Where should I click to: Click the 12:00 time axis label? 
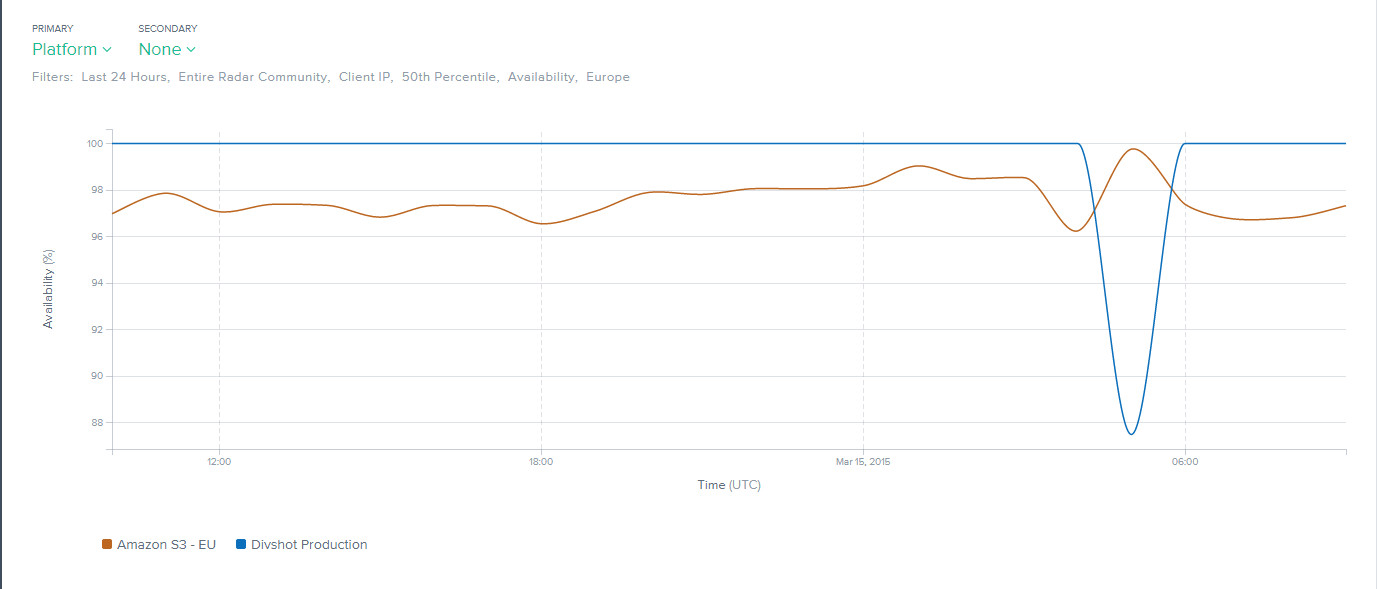tap(219, 462)
